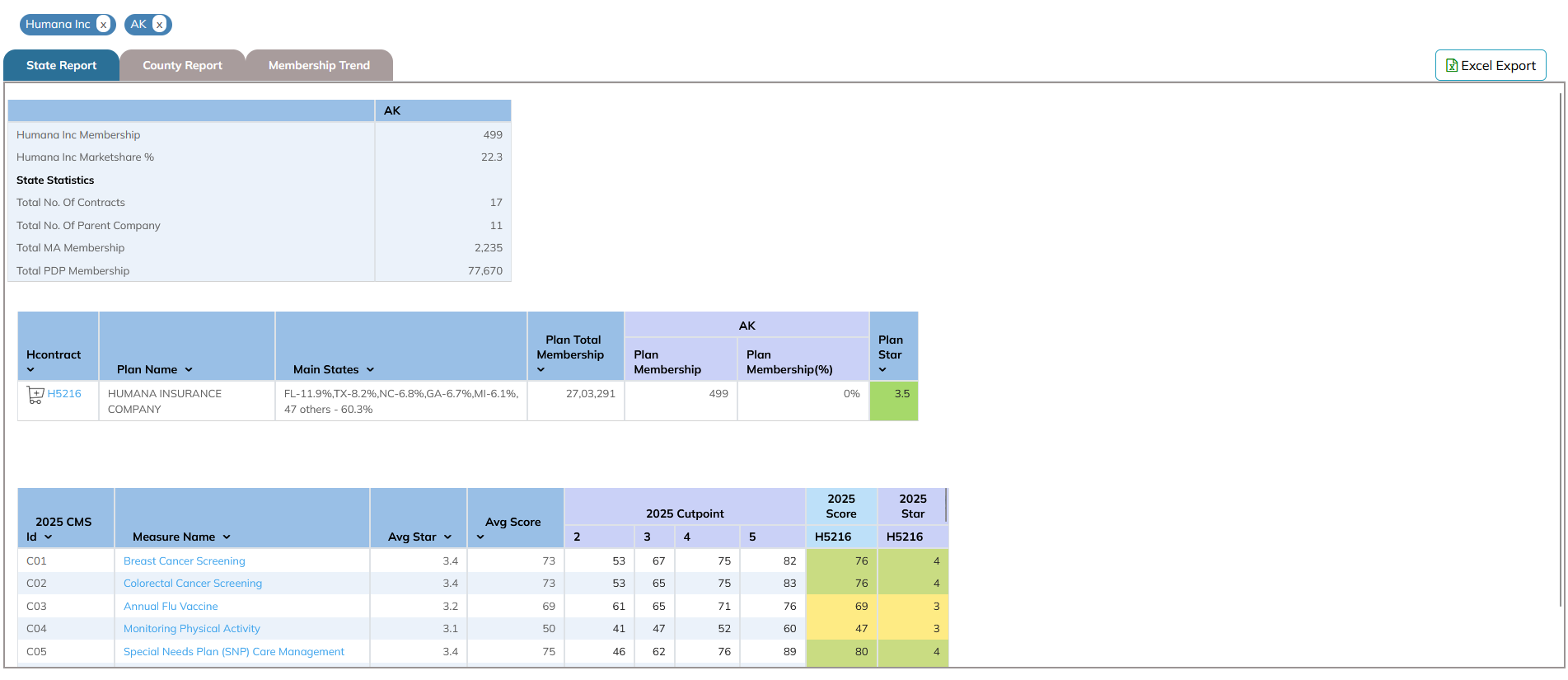
Task: Click the Excel icon in the Excel Export button
Action: tap(1452, 66)
